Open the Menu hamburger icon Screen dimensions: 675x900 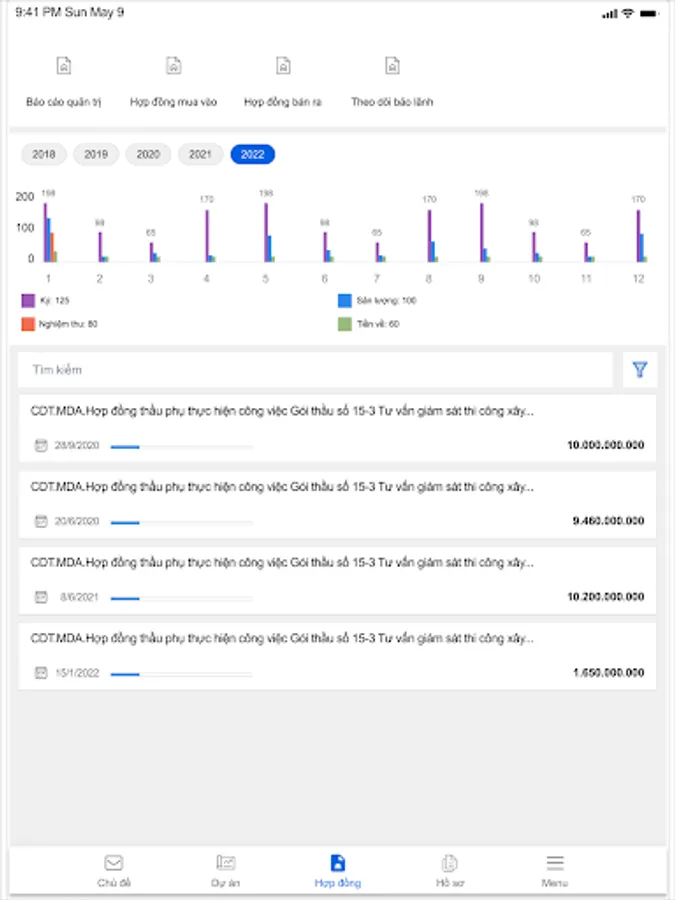tap(554, 862)
